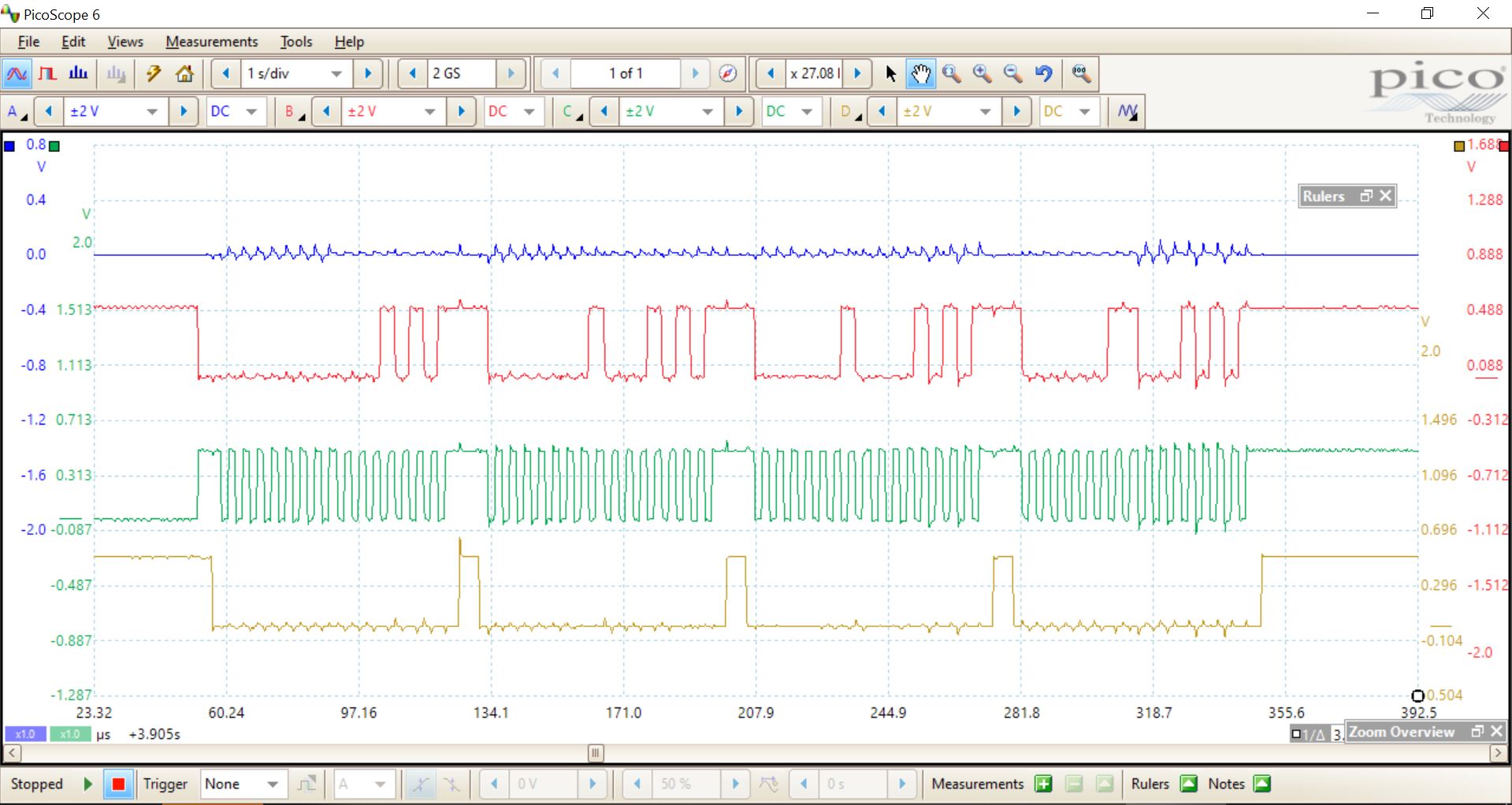
Task: Open the Tools menu
Action: (x=296, y=42)
